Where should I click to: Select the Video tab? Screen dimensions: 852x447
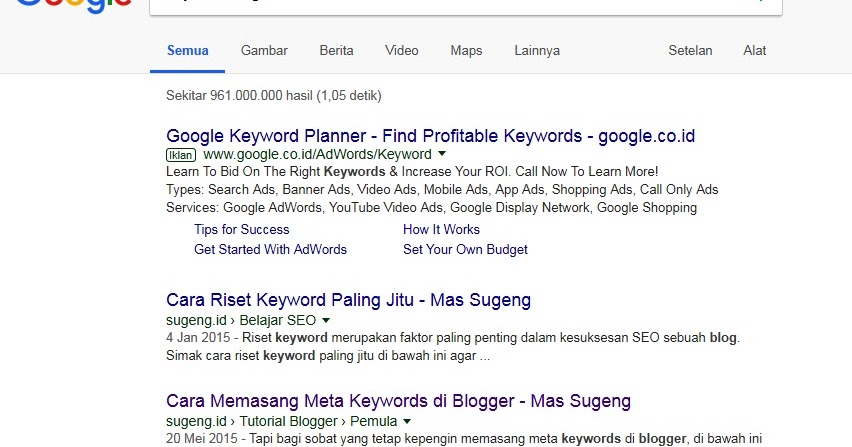pos(402,51)
